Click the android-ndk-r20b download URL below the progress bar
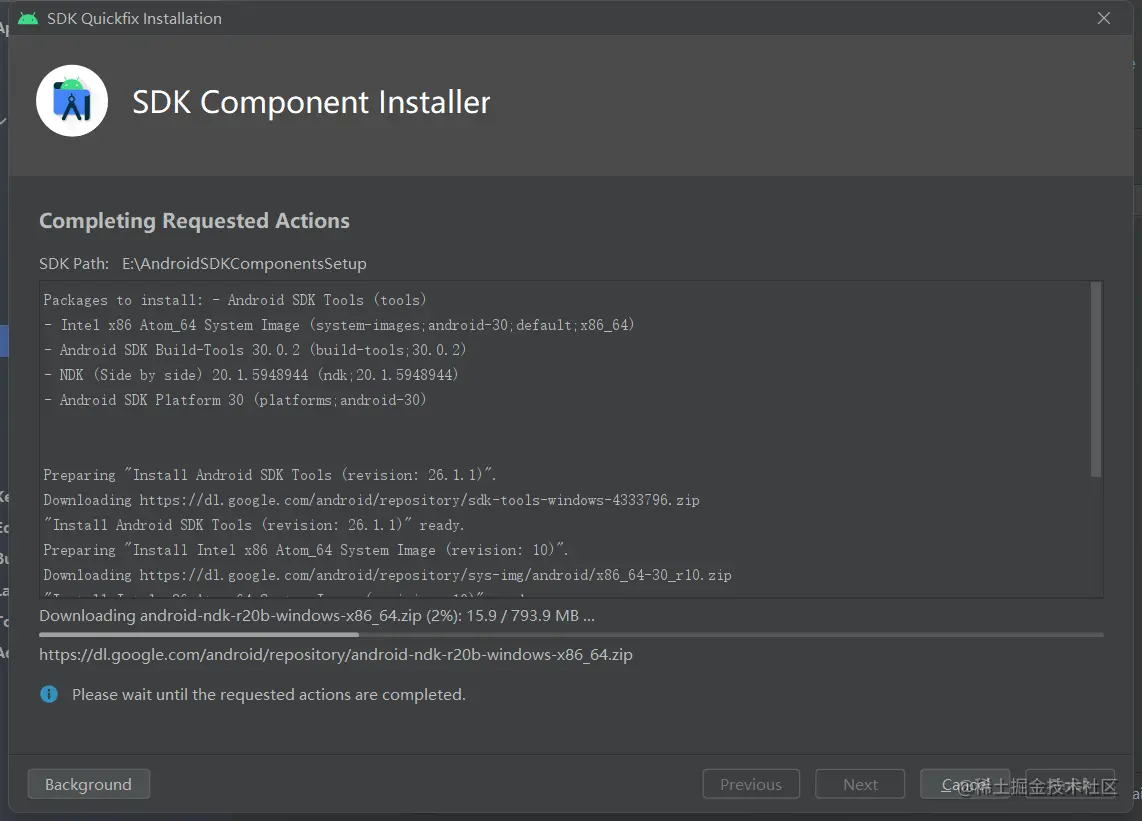This screenshot has width=1142, height=821. (336, 655)
